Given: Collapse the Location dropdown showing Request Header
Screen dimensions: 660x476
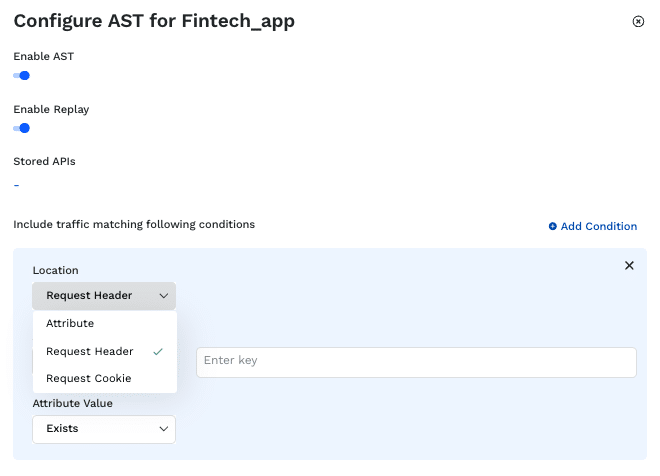Looking at the screenshot, I should (103, 296).
